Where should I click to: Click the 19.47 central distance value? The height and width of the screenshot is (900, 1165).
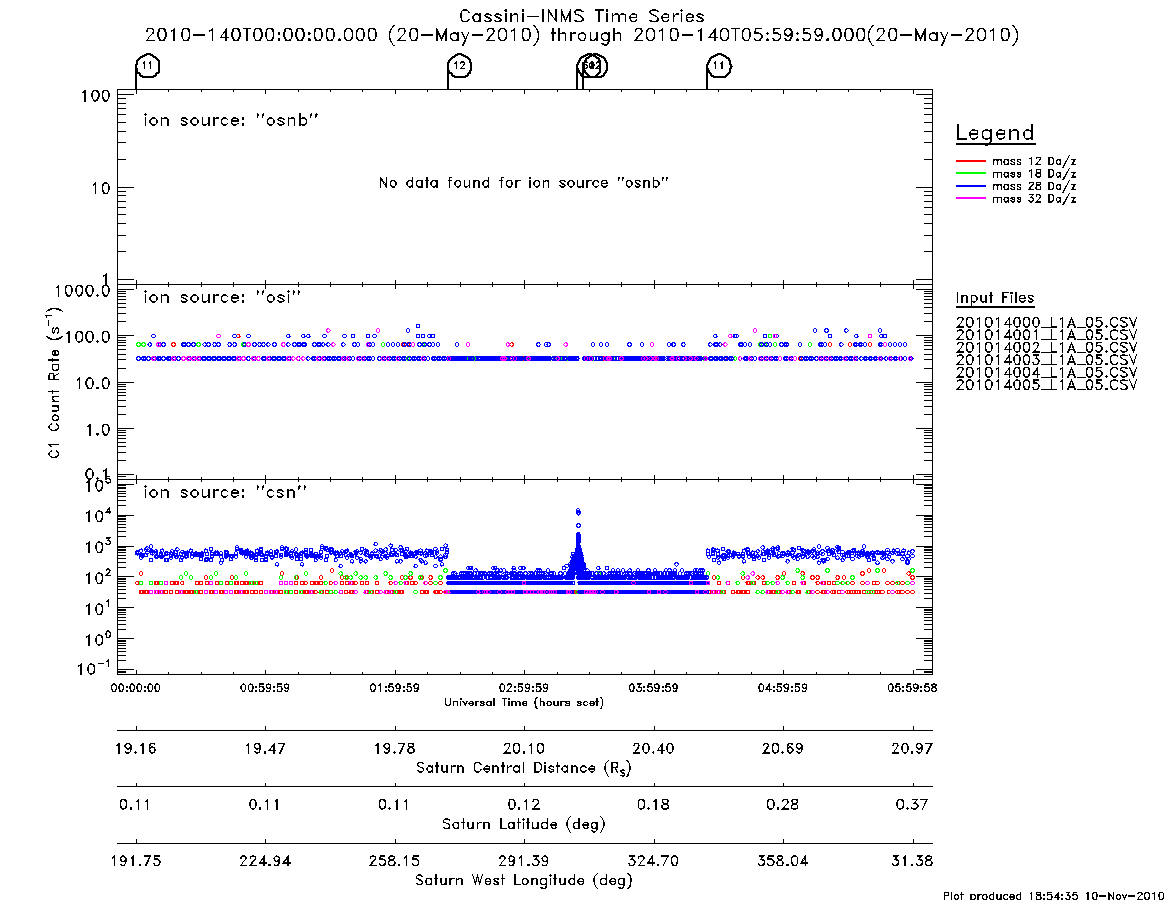[x=265, y=748]
